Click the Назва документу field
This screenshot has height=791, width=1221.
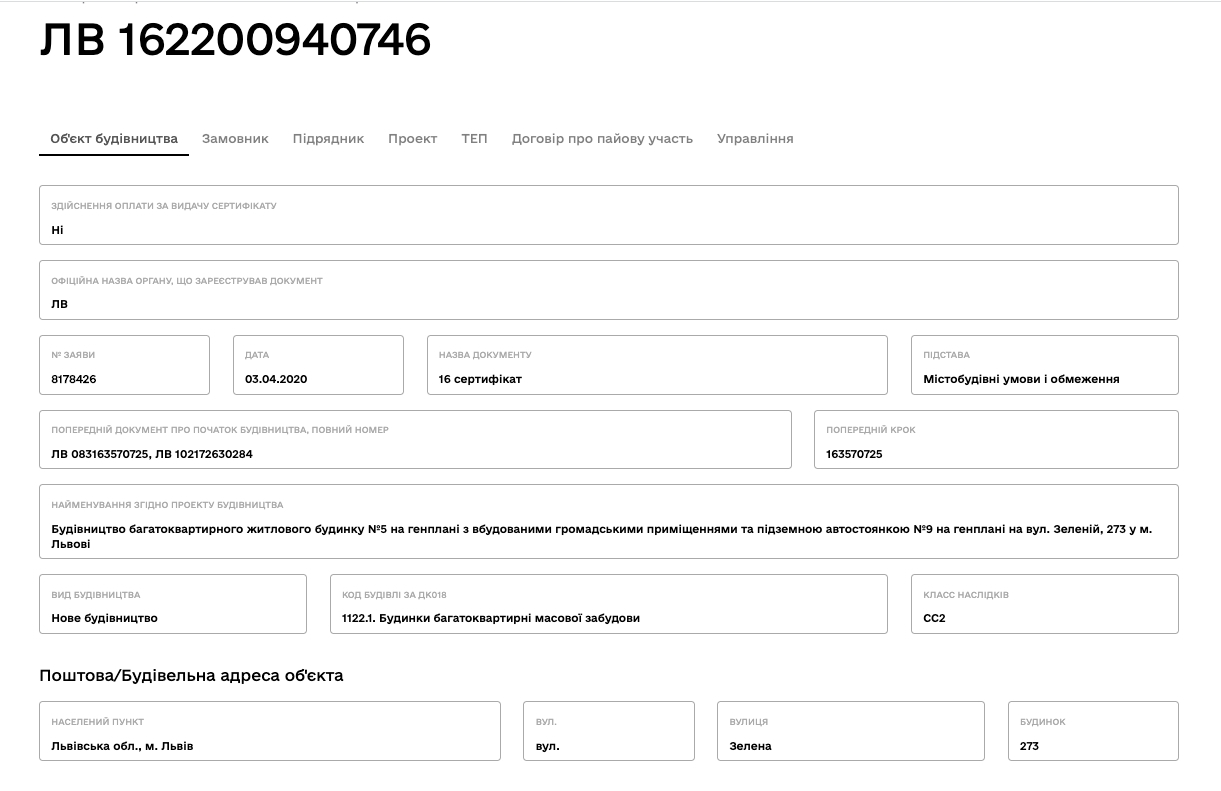[657, 365]
